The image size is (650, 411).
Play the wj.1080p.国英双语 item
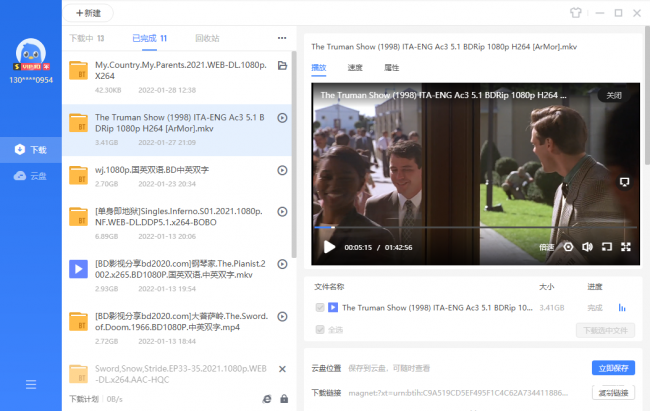pyautogui.click(x=282, y=170)
